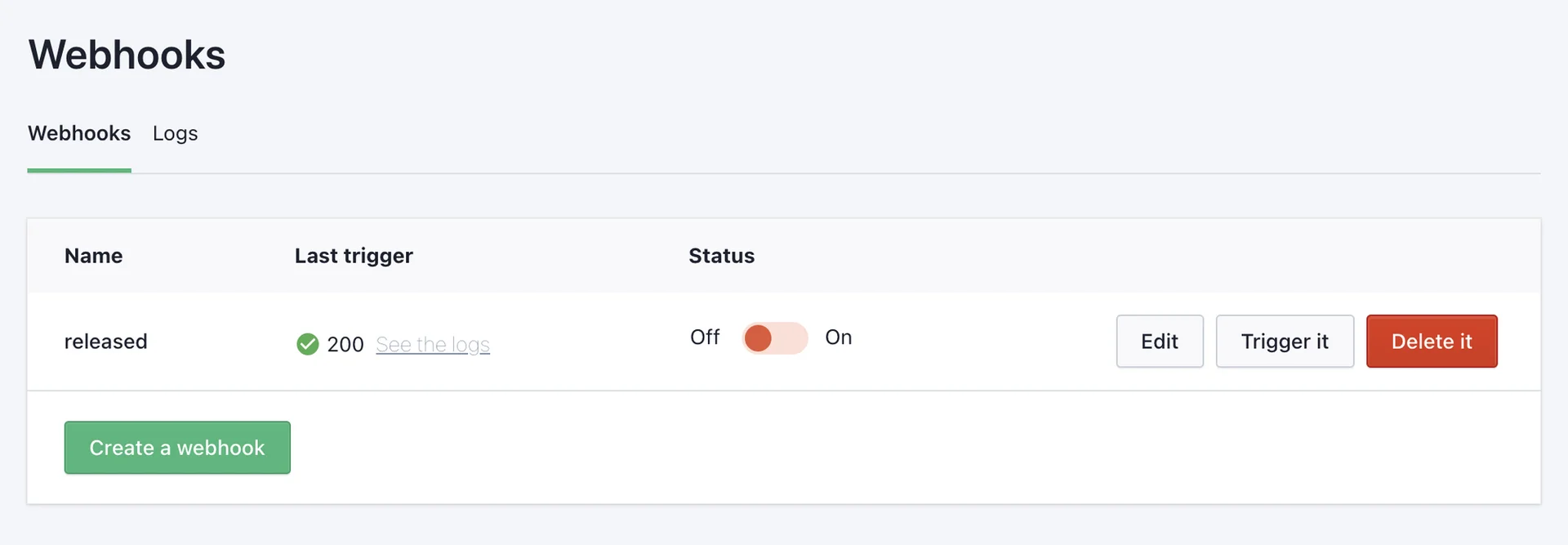Click the released webhook name
Viewport: 1568px width, 545px height.
(x=106, y=342)
